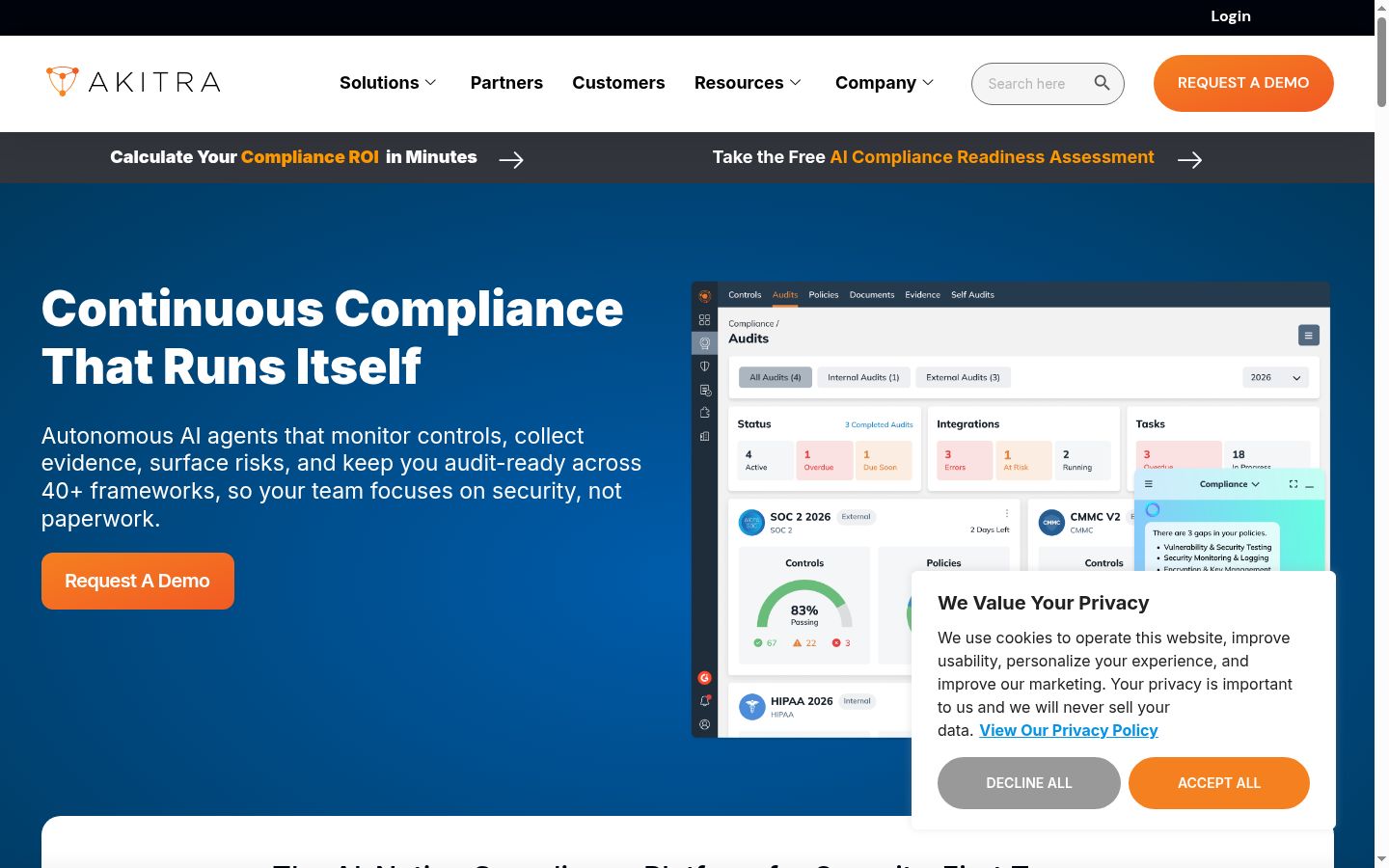The height and width of the screenshot is (868, 1389).
Task: Click the green check icon next to 67
Action: point(758,643)
